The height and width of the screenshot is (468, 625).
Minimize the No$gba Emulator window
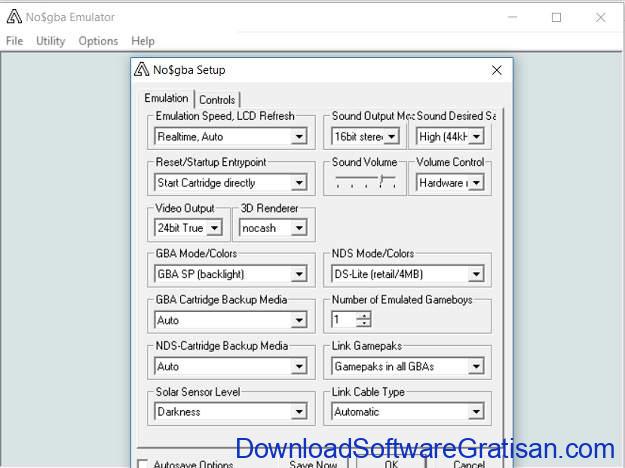(513, 18)
